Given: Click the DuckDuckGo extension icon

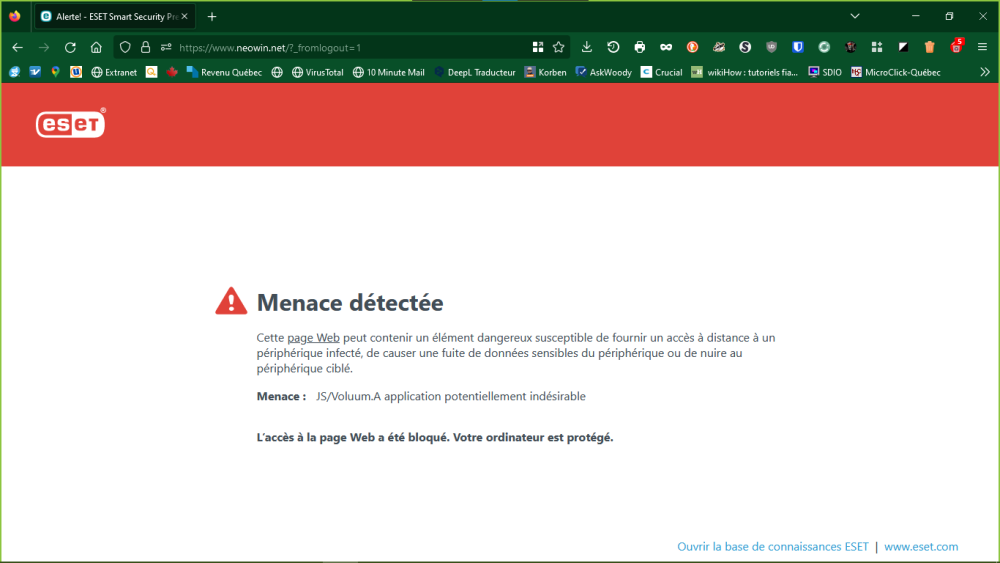Looking at the screenshot, I should point(692,47).
